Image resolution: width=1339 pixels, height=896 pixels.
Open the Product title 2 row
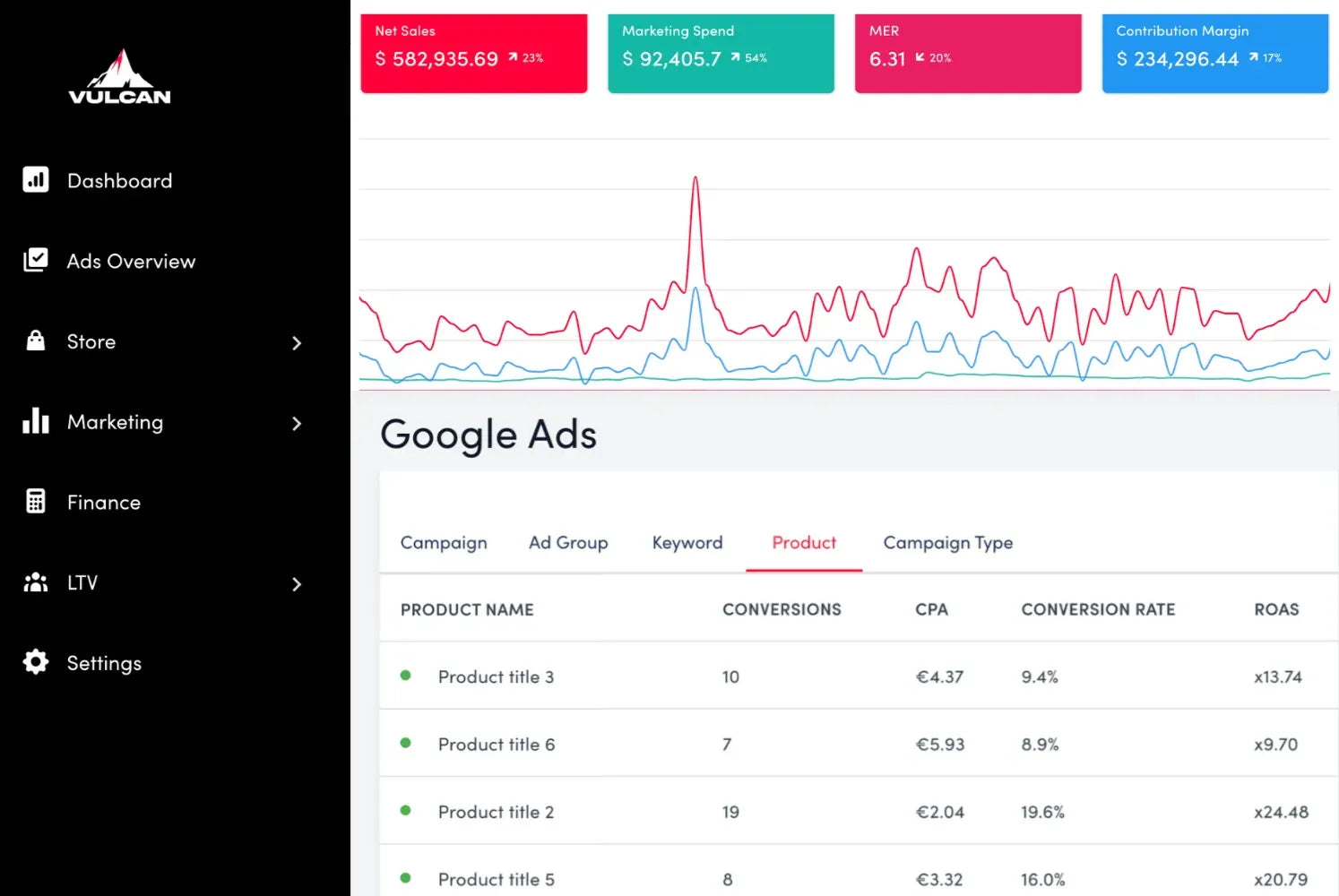pos(496,812)
